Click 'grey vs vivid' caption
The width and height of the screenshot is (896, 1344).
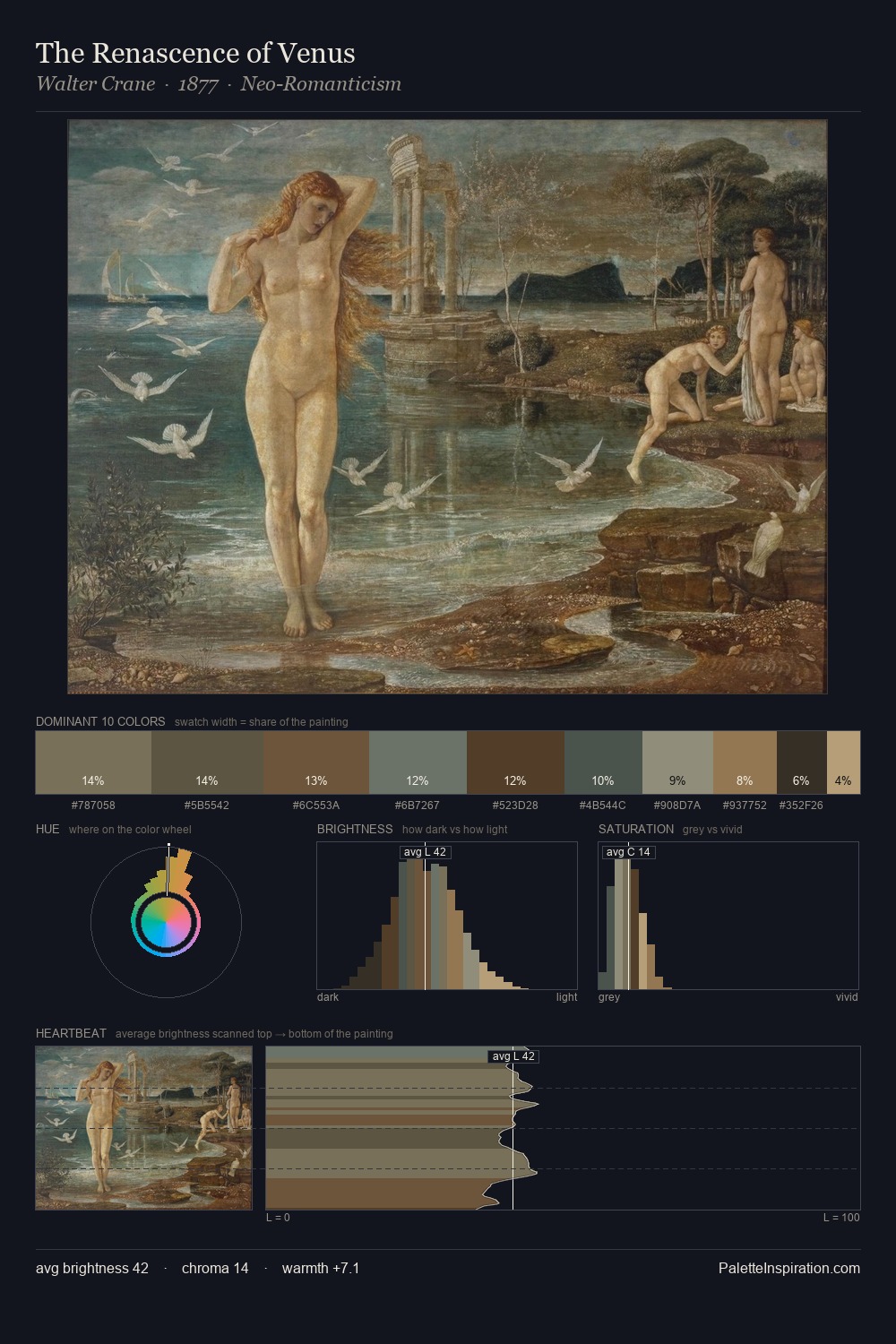pos(712,830)
